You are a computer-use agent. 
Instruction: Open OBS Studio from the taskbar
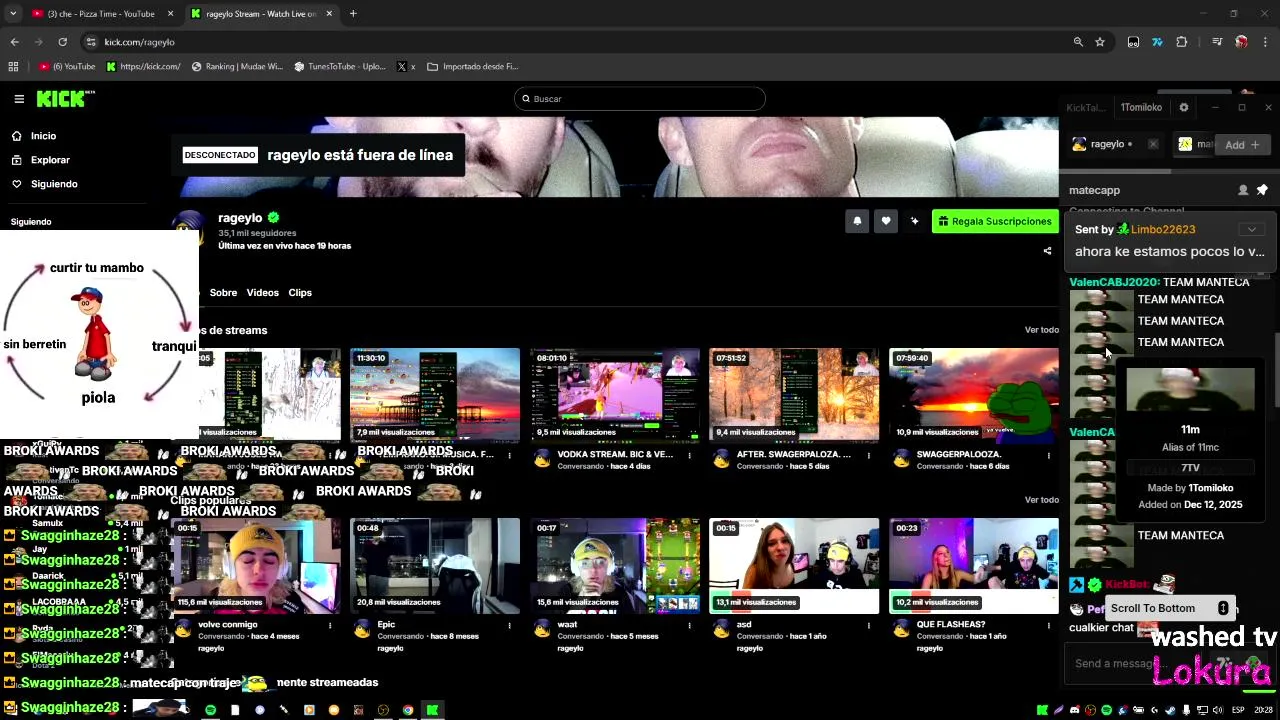point(383,710)
